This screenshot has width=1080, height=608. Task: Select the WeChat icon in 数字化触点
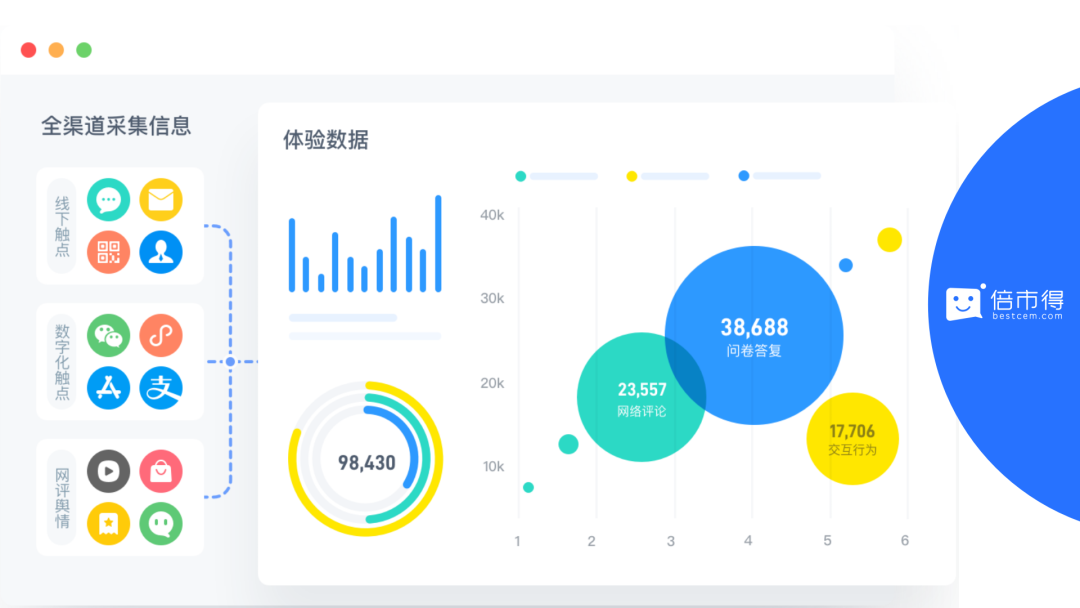pyautogui.click(x=108, y=335)
